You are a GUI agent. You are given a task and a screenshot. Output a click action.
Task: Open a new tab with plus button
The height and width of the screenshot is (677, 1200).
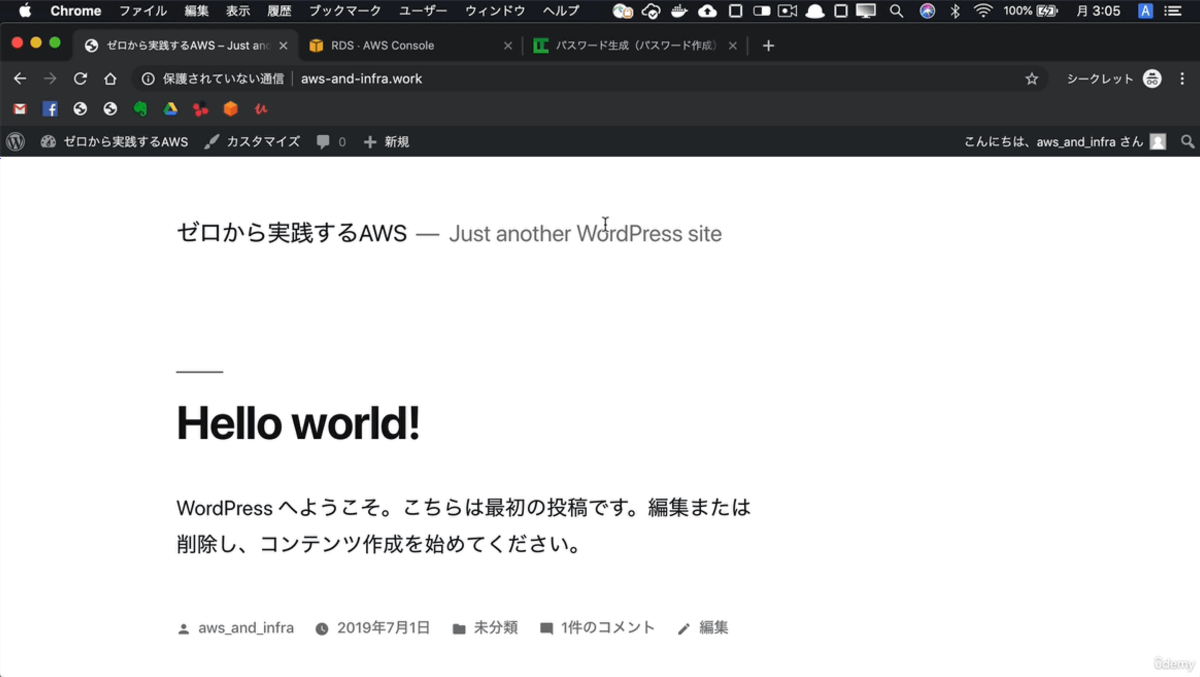tap(768, 46)
